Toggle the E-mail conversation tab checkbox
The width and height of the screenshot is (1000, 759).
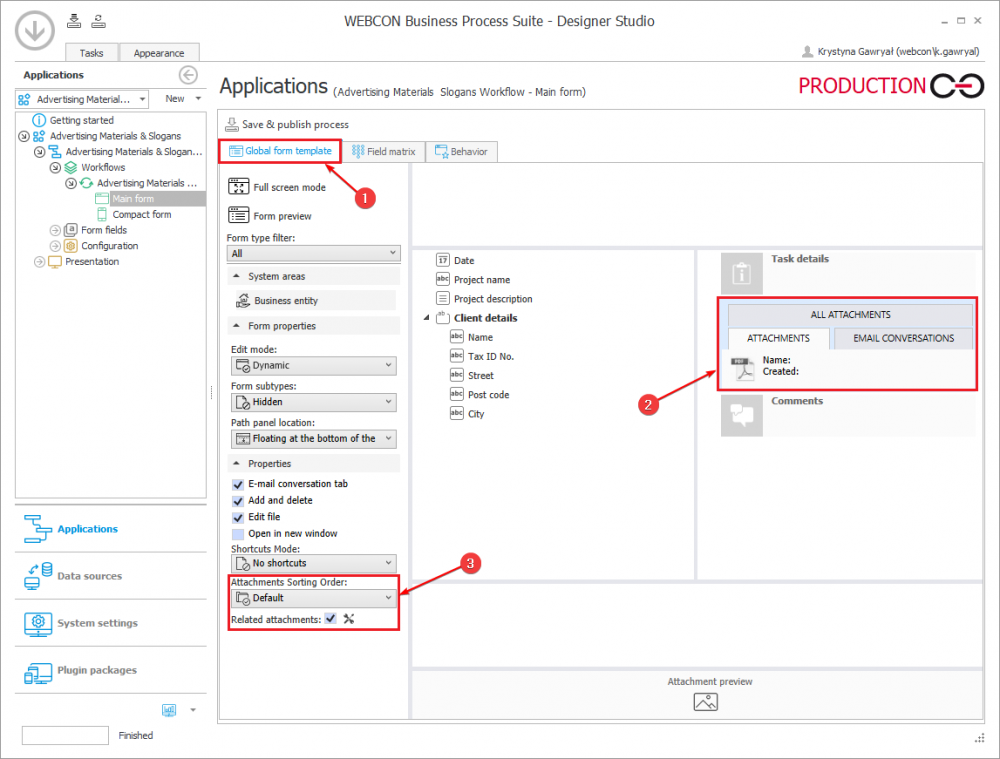[238, 484]
